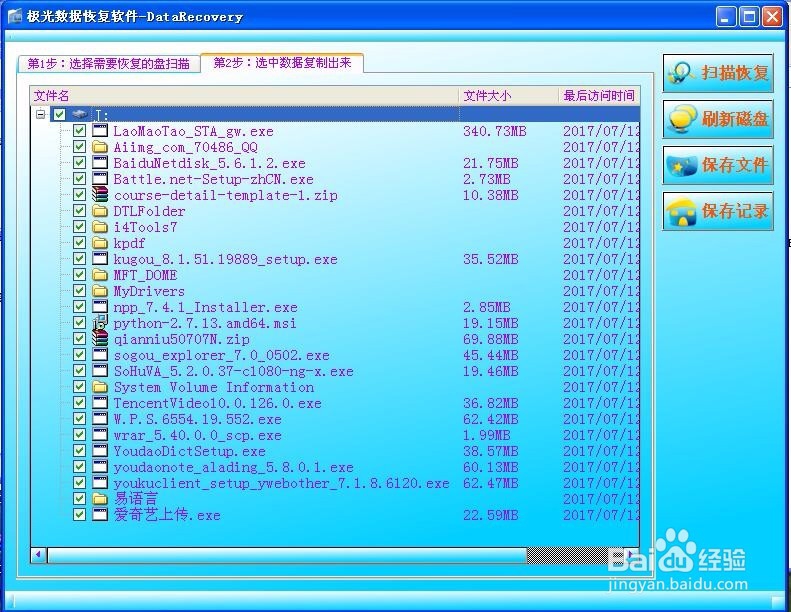Screen dimensions: 791x612
Task: Click the 刷新磁盘 refresh disk button
Action: pos(718,119)
